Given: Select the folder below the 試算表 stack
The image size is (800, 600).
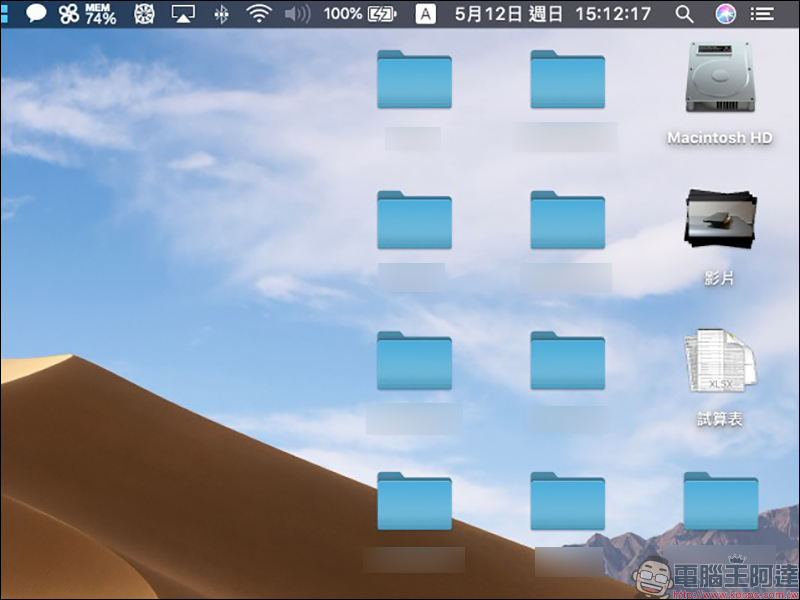Looking at the screenshot, I should pos(720,501).
